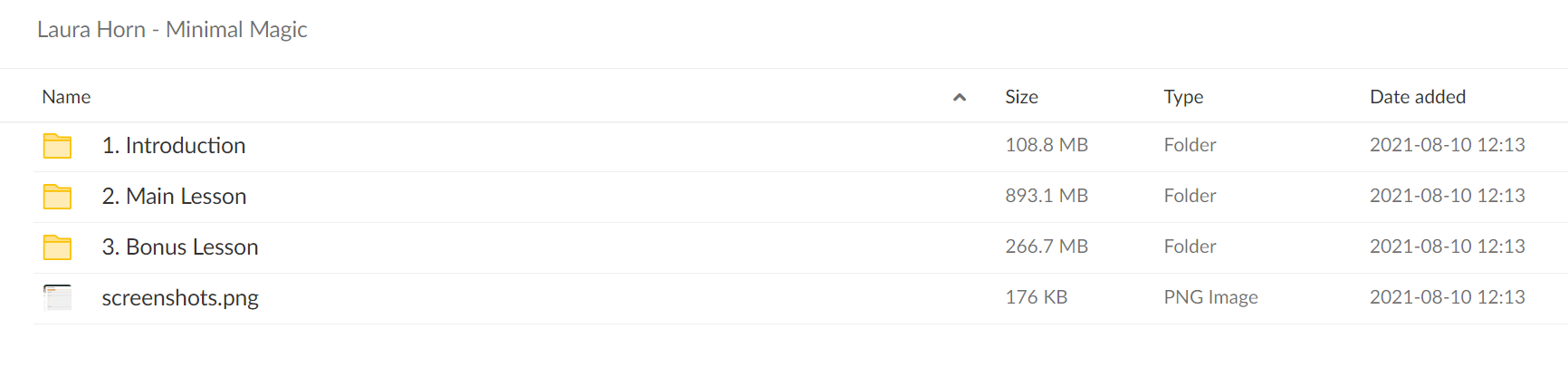The image size is (1568, 377).
Task: Click the 176 KB size entry
Action: click(1037, 297)
